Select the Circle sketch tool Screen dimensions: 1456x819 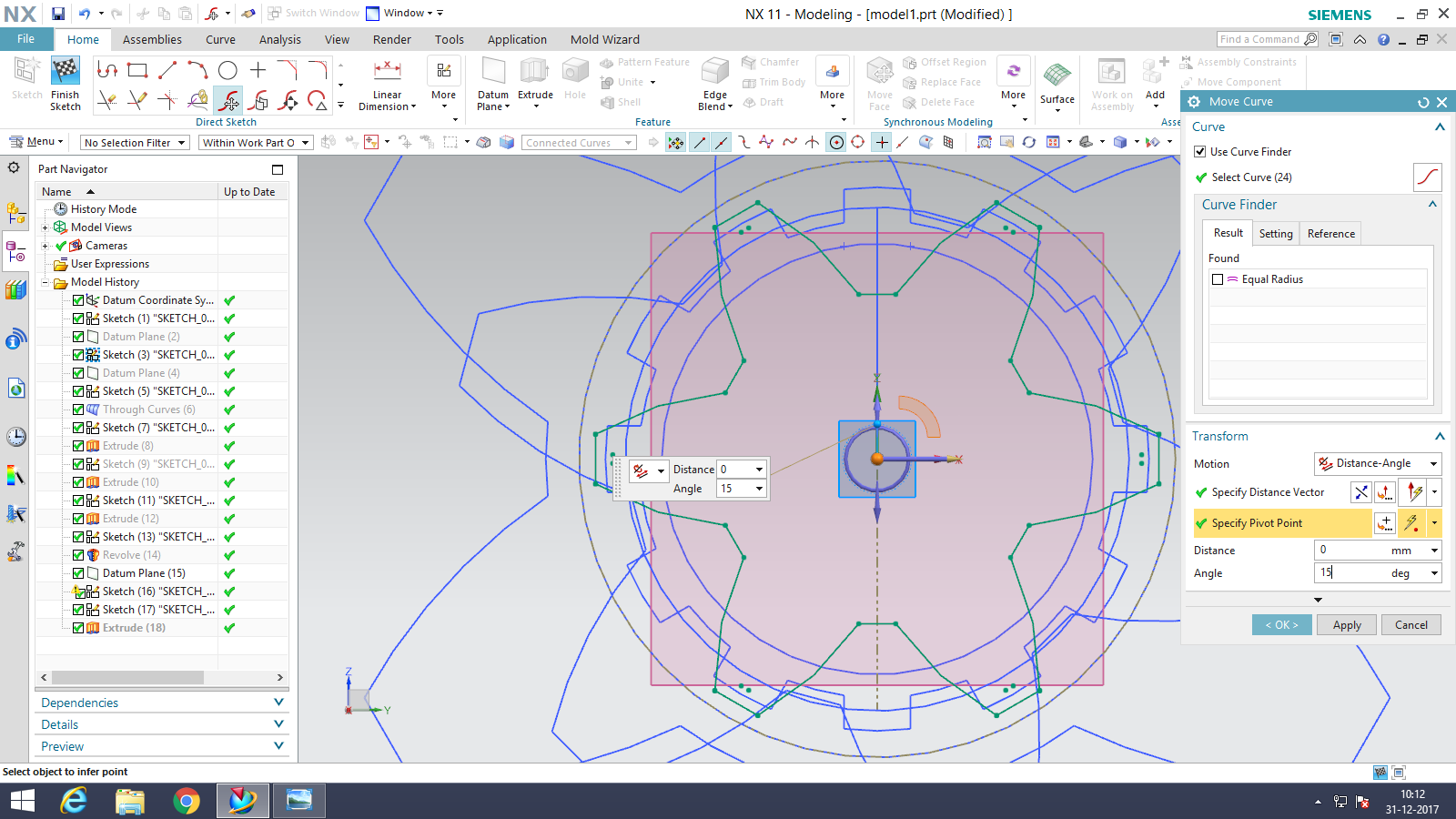click(227, 70)
